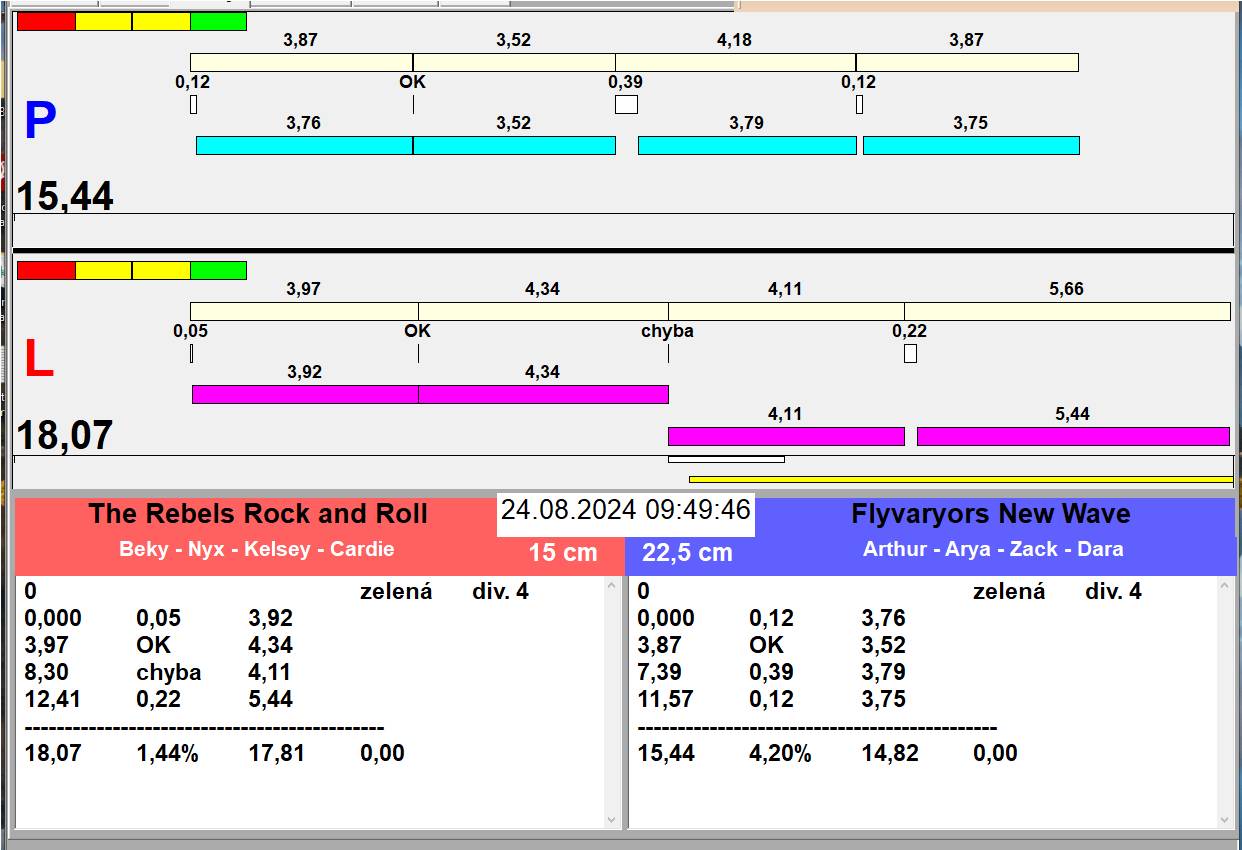Select the magenta 5,44 run bar
1242x850 pixels.
pos(1072,437)
